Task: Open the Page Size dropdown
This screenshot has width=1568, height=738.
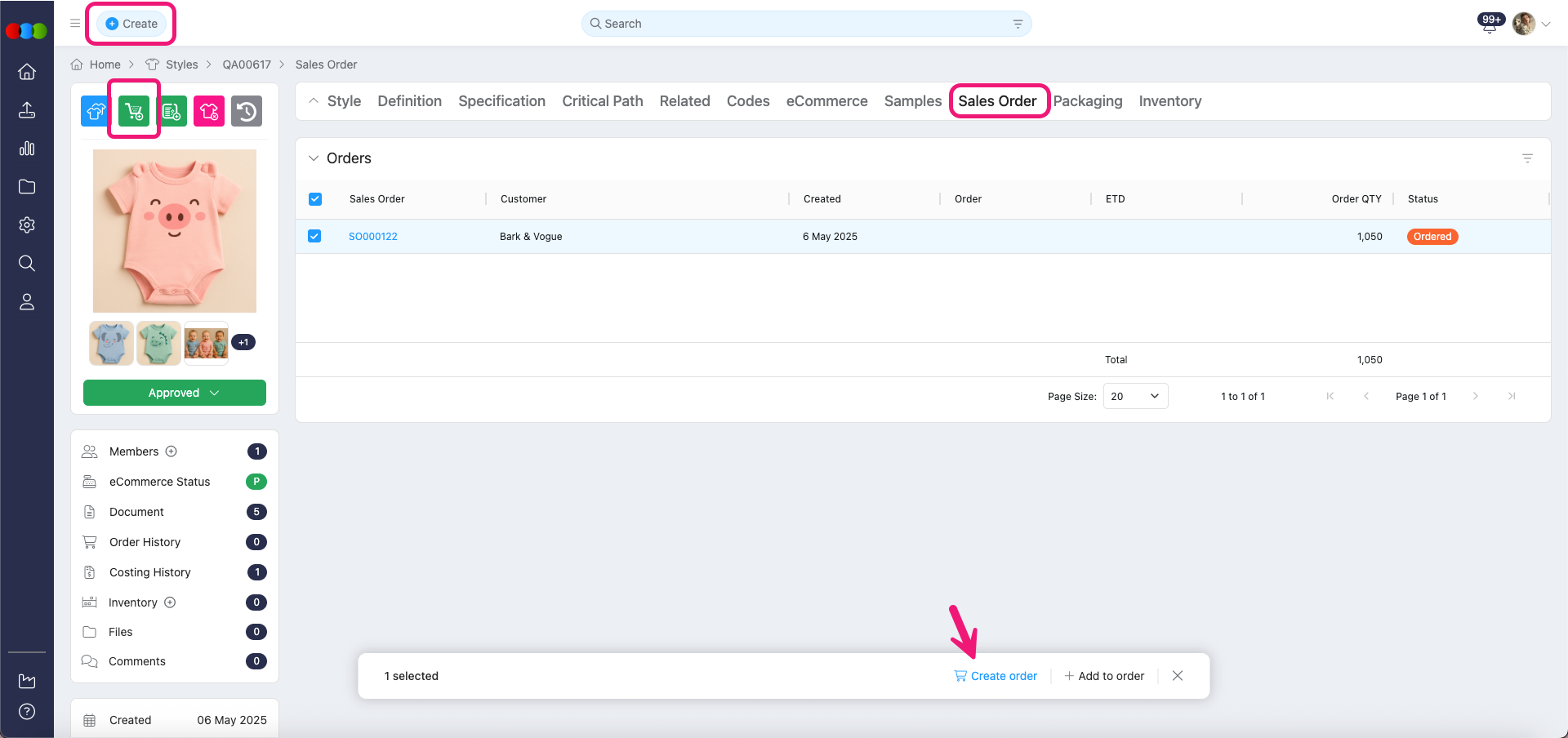Action: tap(1135, 396)
